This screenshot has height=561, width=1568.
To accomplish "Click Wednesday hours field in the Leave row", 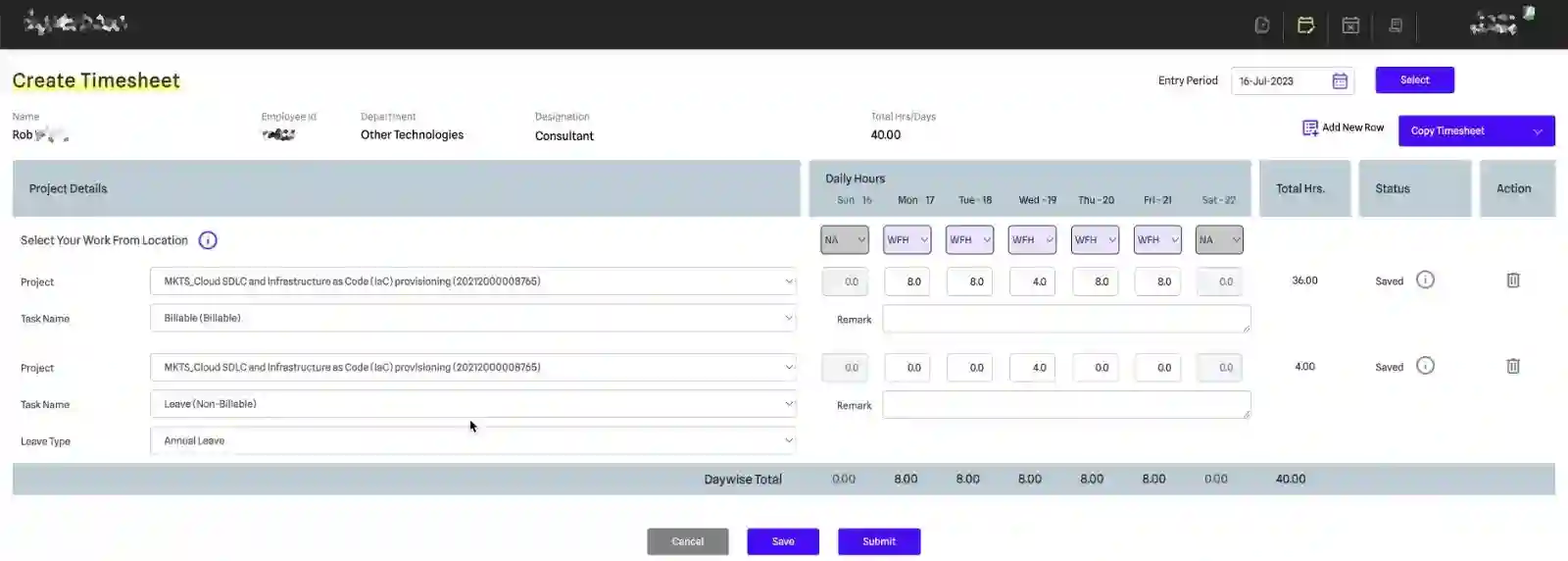I will pyautogui.click(x=1032, y=368).
